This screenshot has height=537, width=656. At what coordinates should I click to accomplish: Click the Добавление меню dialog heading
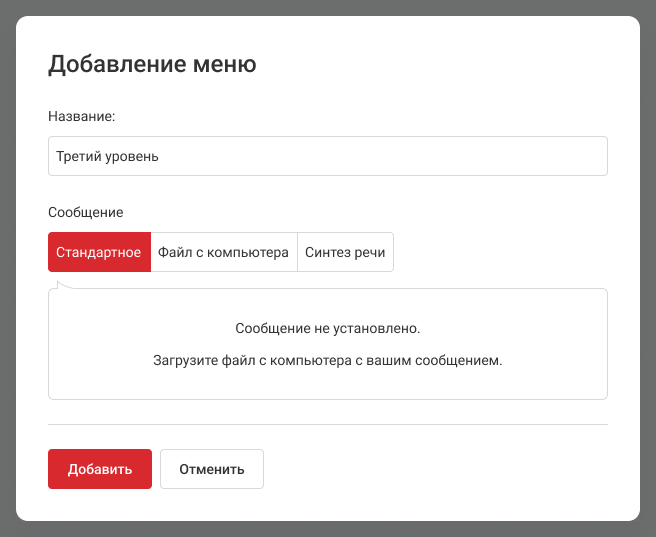152,65
